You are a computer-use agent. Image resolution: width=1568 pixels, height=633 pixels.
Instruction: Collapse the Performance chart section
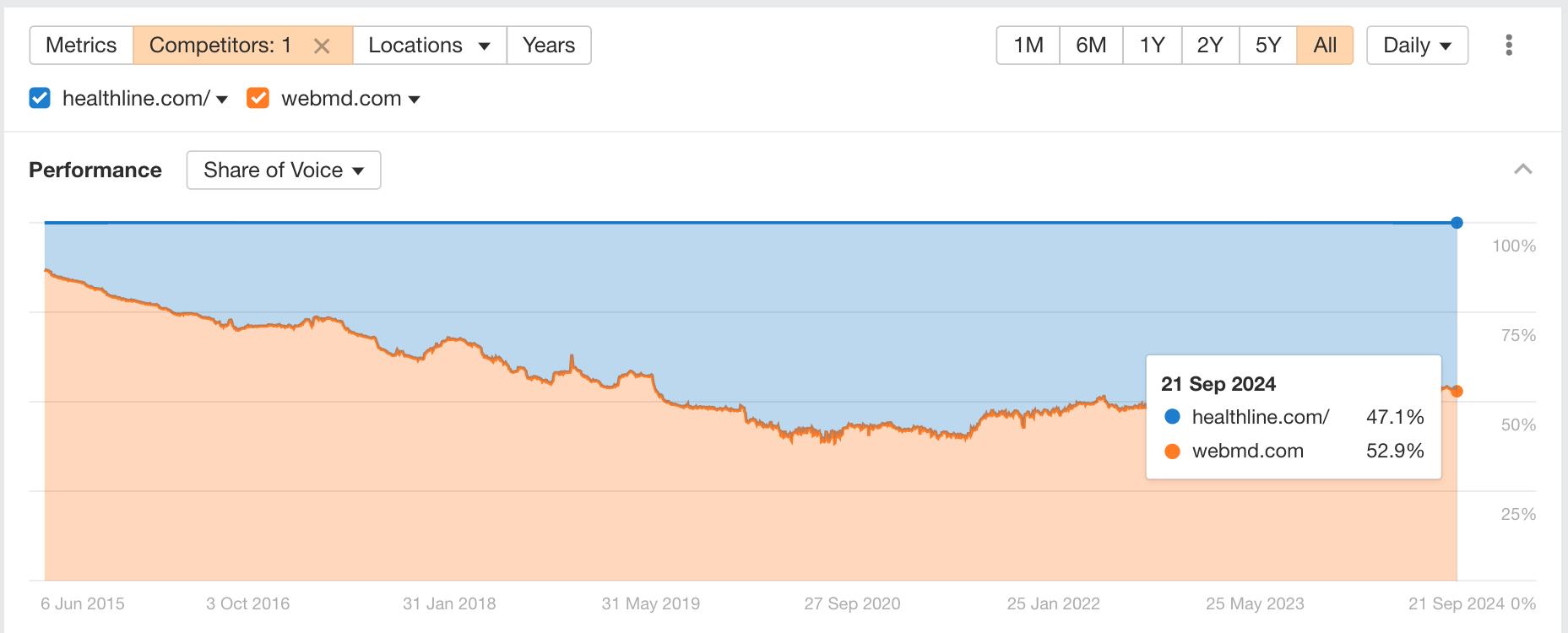pyautogui.click(x=1523, y=170)
